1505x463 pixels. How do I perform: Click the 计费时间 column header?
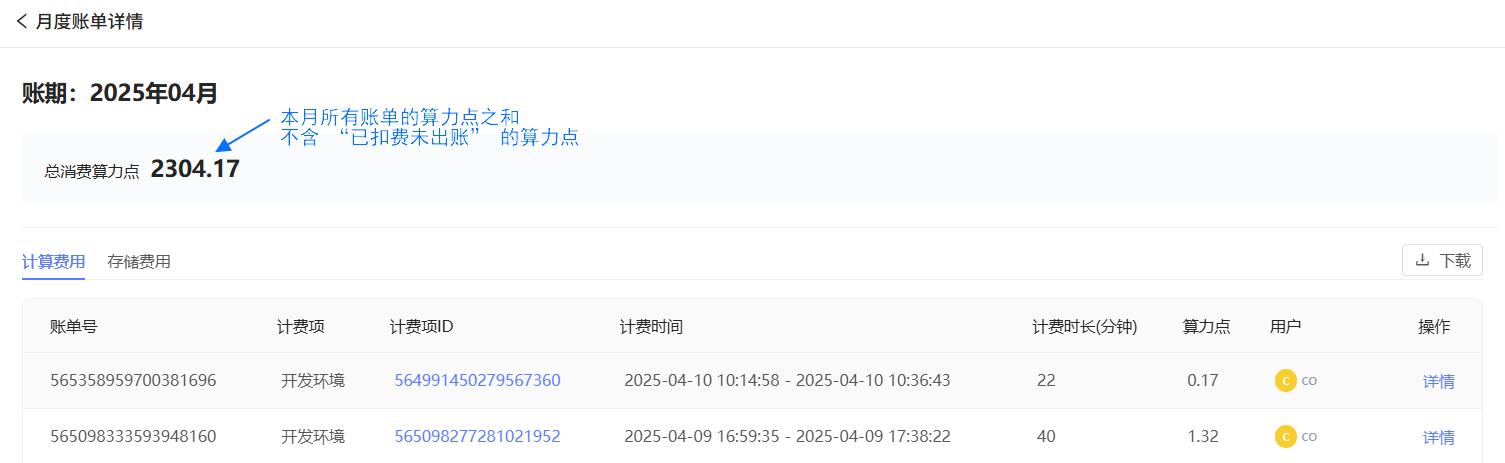tap(651, 326)
